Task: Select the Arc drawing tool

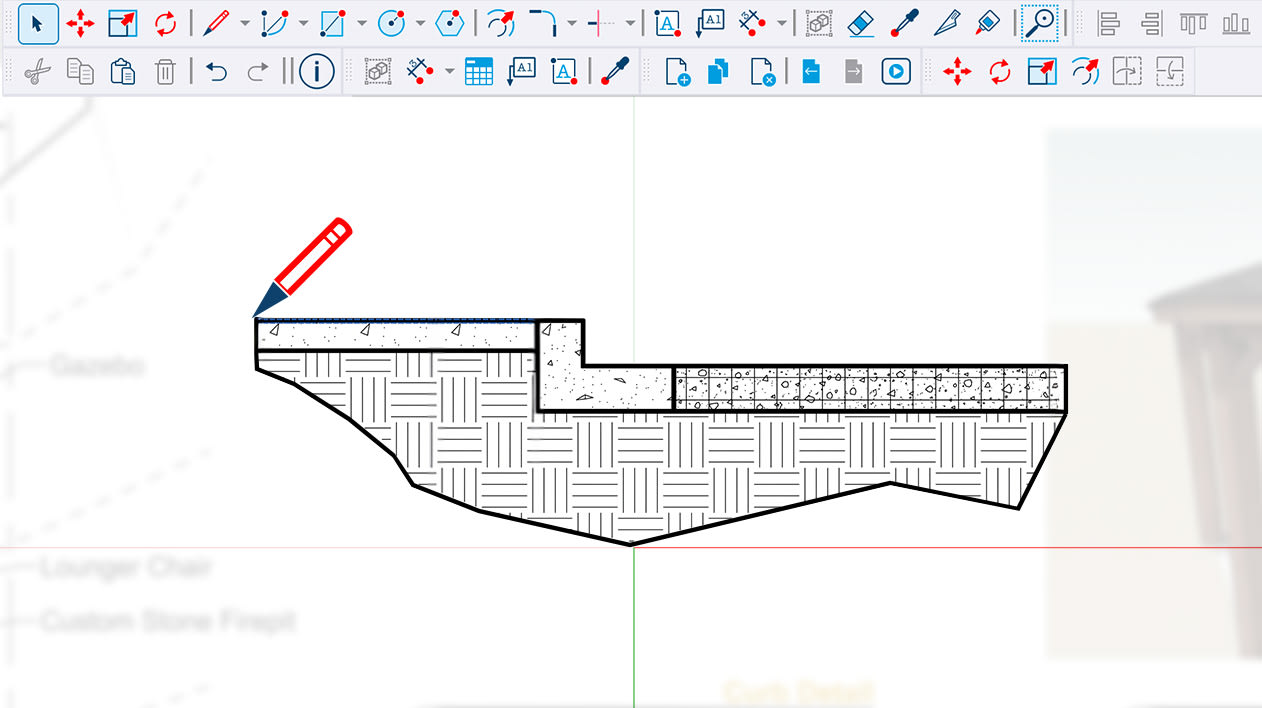Action: point(275,23)
